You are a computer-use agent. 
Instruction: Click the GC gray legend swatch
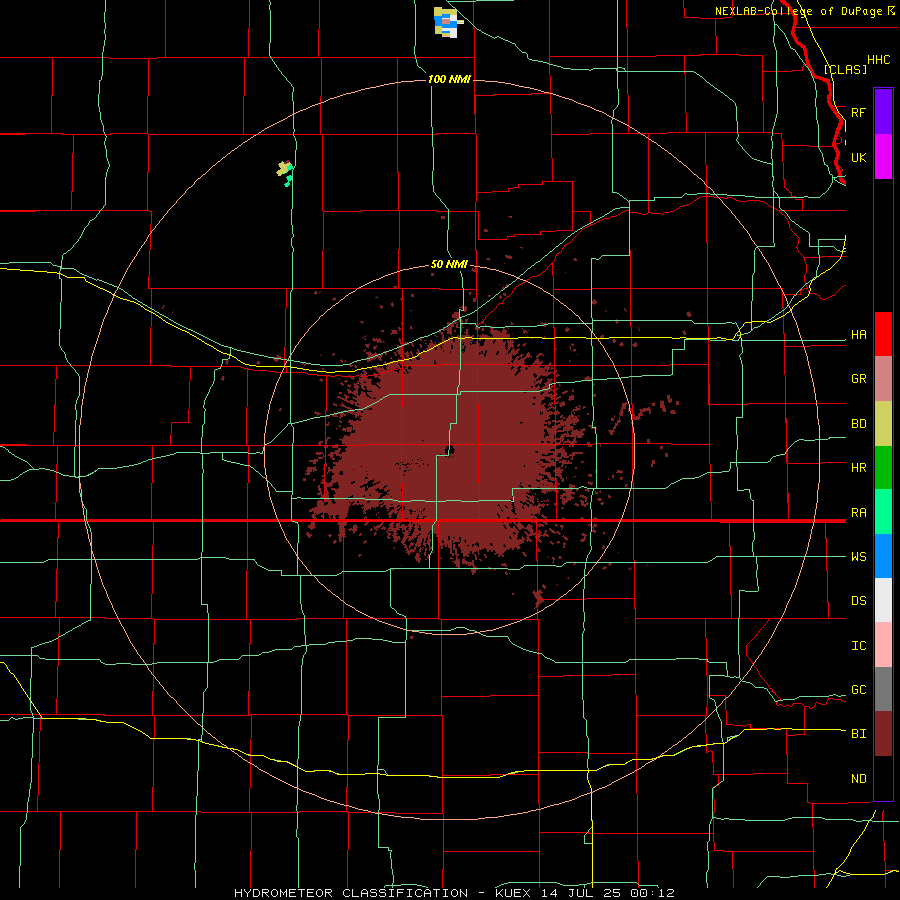point(883,689)
